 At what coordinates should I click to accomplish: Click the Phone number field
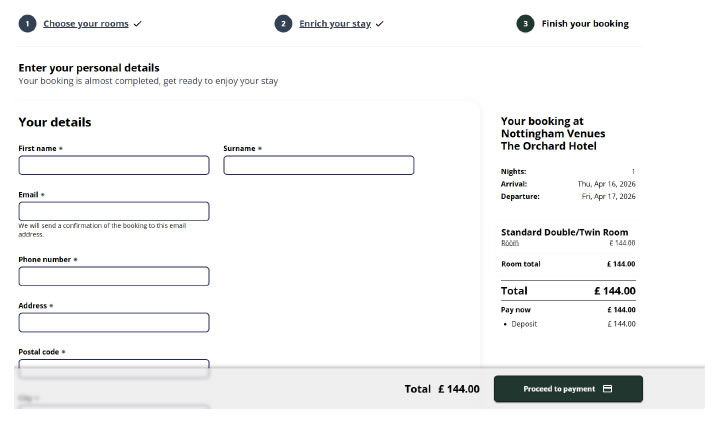114,276
